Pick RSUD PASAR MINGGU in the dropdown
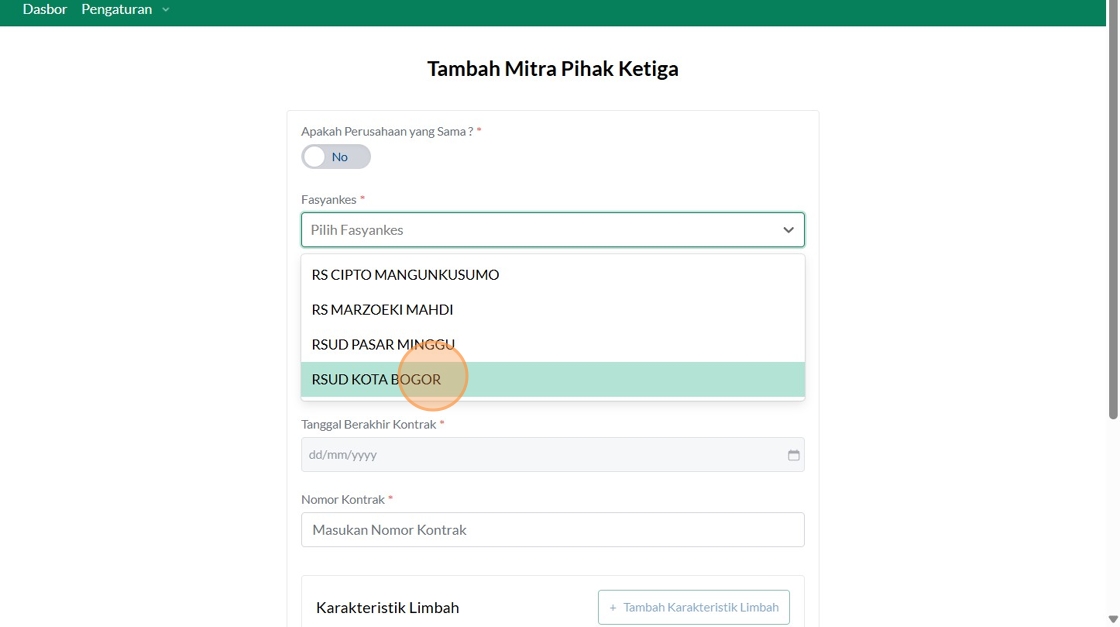The height and width of the screenshot is (627, 1120). pyautogui.click(x=553, y=345)
